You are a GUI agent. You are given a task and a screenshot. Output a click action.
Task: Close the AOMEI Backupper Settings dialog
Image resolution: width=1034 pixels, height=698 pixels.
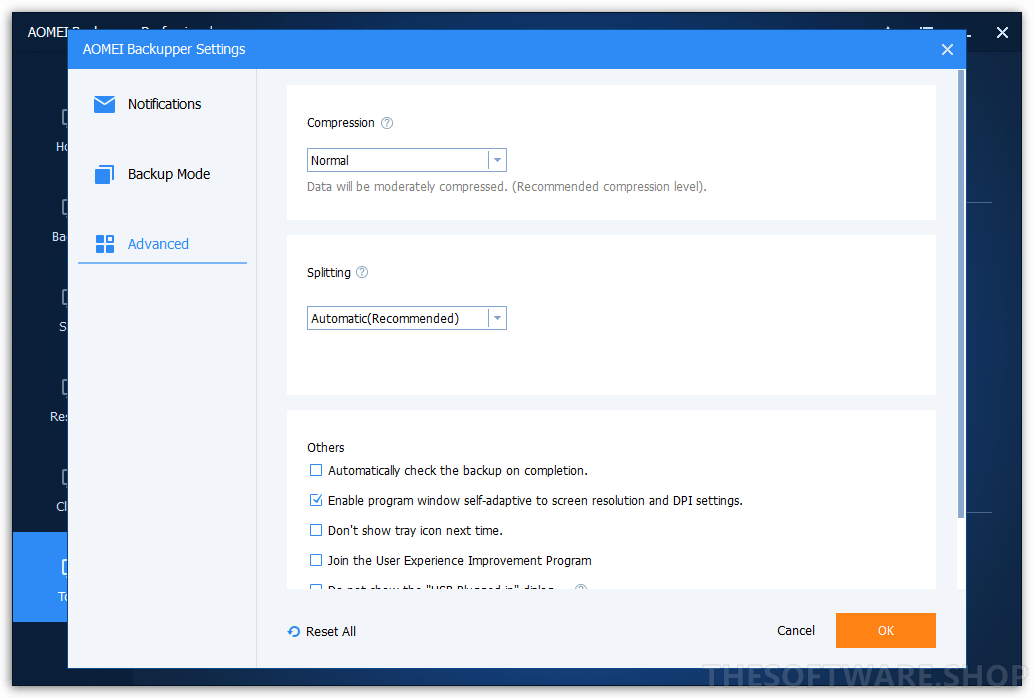click(947, 49)
